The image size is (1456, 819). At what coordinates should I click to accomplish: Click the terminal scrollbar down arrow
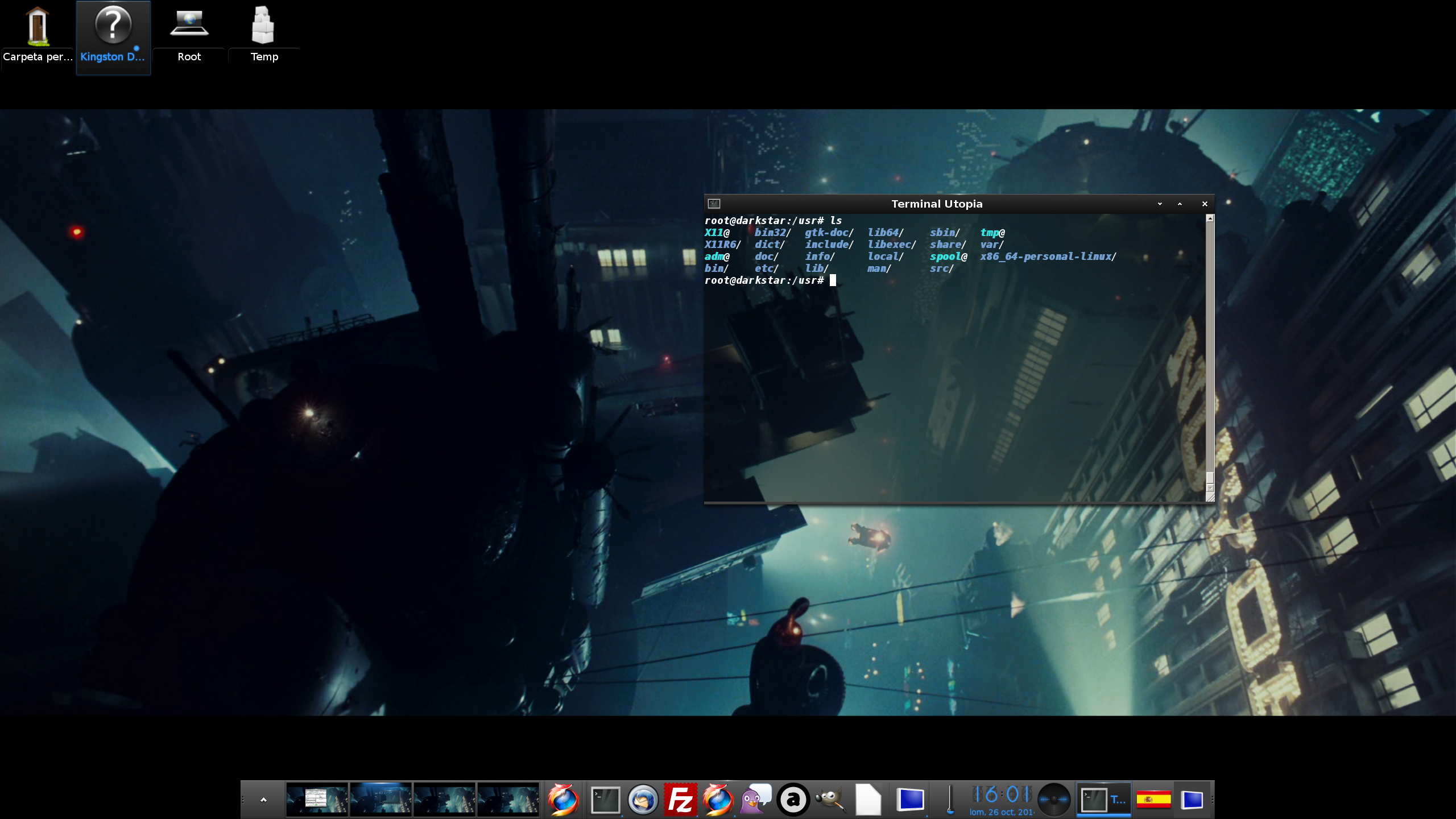coord(1210,488)
